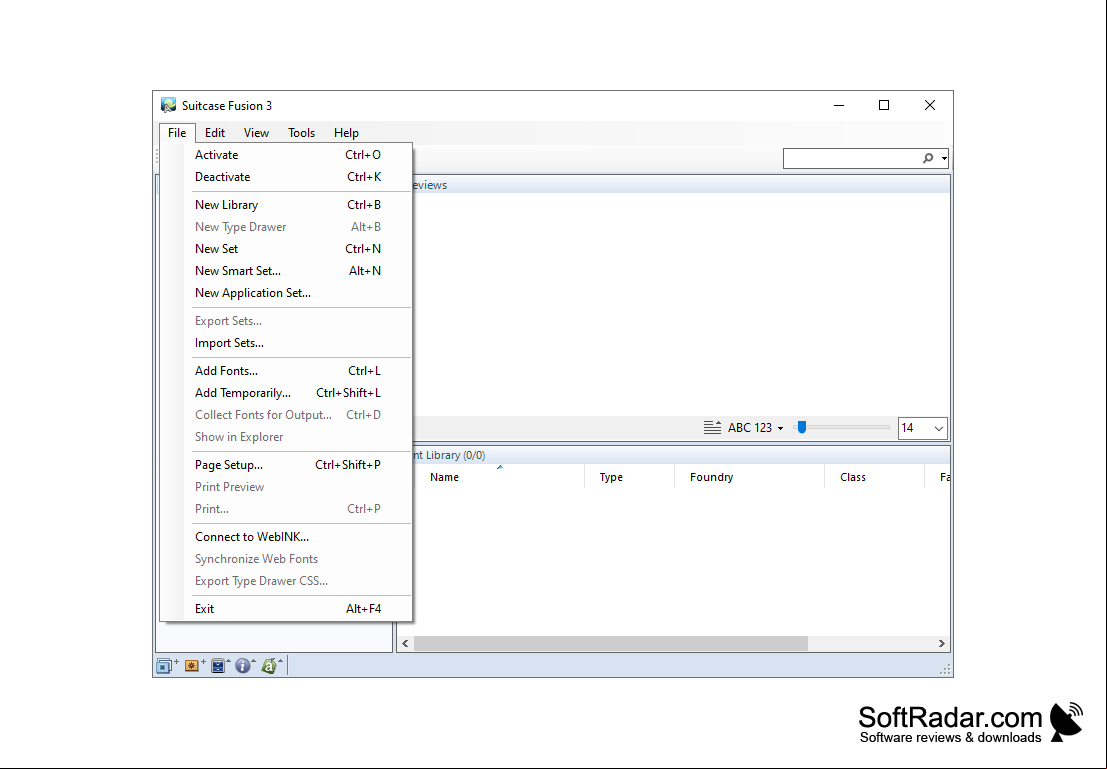1107x769 pixels.
Task: Click the magnifier icon in search box
Action: (x=928, y=159)
